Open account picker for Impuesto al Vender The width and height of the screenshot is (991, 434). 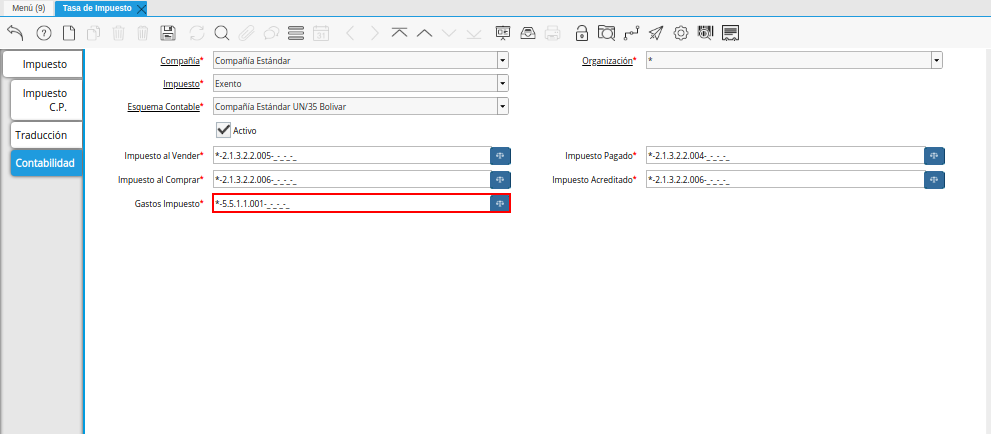pos(500,155)
